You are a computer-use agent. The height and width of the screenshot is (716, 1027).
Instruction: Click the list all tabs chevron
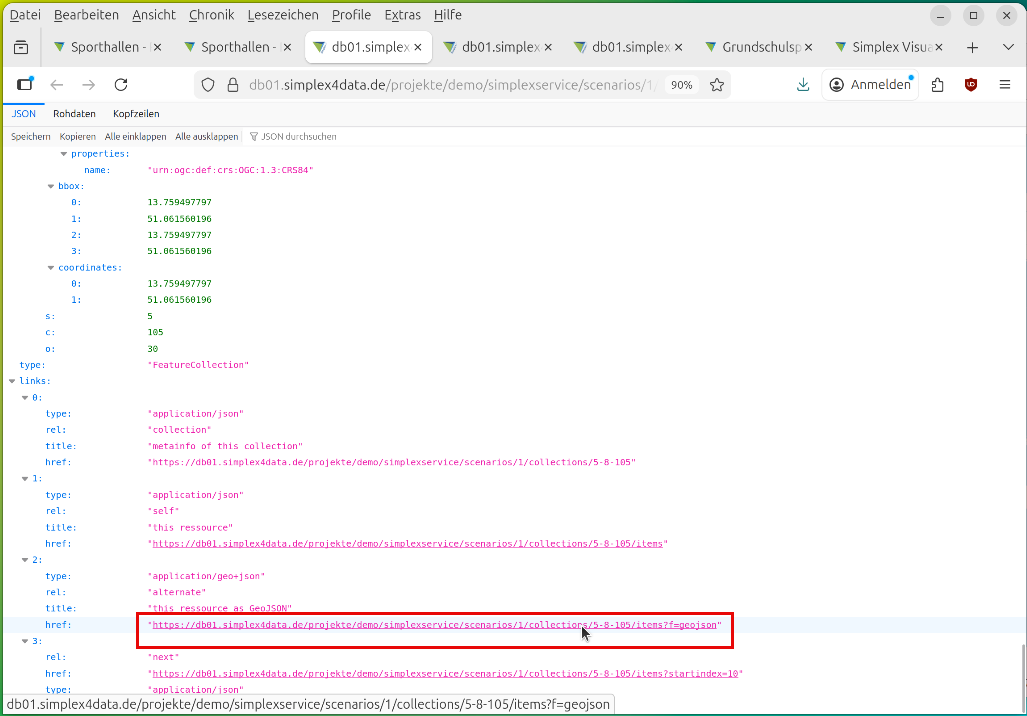pos(1007,47)
